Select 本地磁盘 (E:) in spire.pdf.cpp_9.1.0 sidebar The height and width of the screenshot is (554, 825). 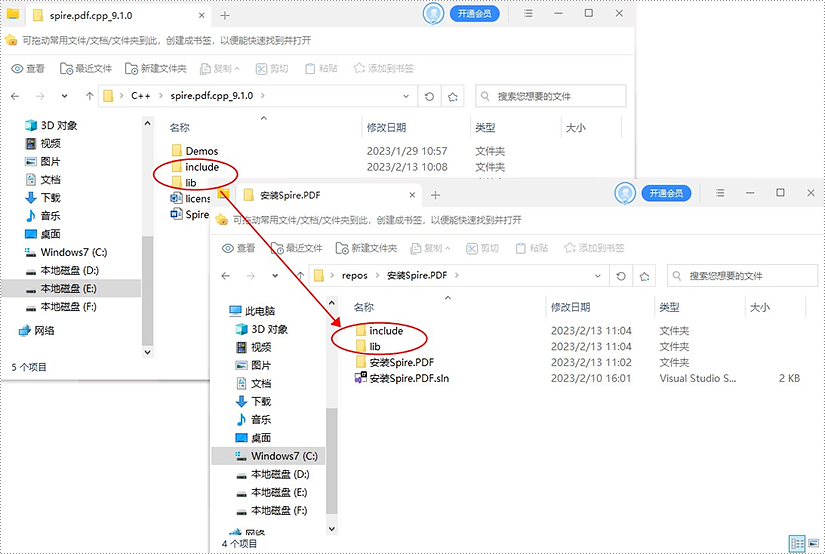(71, 288)
